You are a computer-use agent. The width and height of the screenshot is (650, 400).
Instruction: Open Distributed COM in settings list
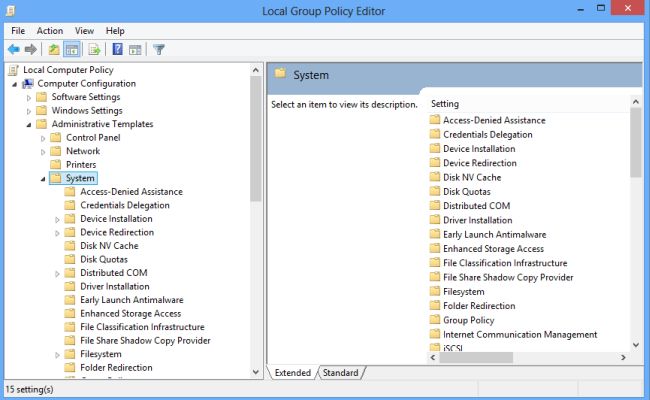click(x=477, y=206)
